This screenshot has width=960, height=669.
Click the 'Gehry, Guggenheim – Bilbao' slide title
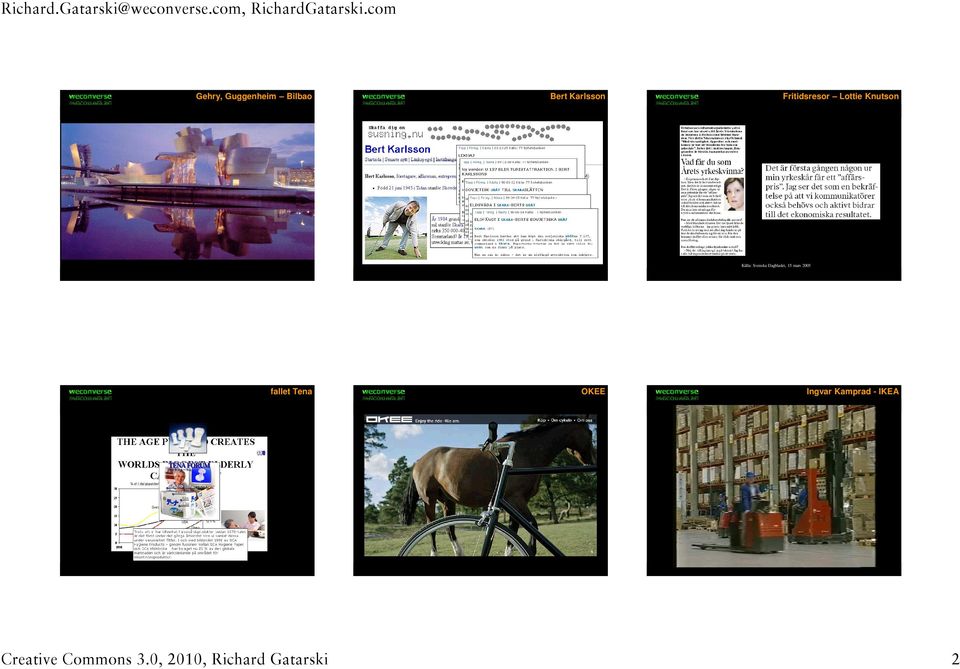pos(254,96)
